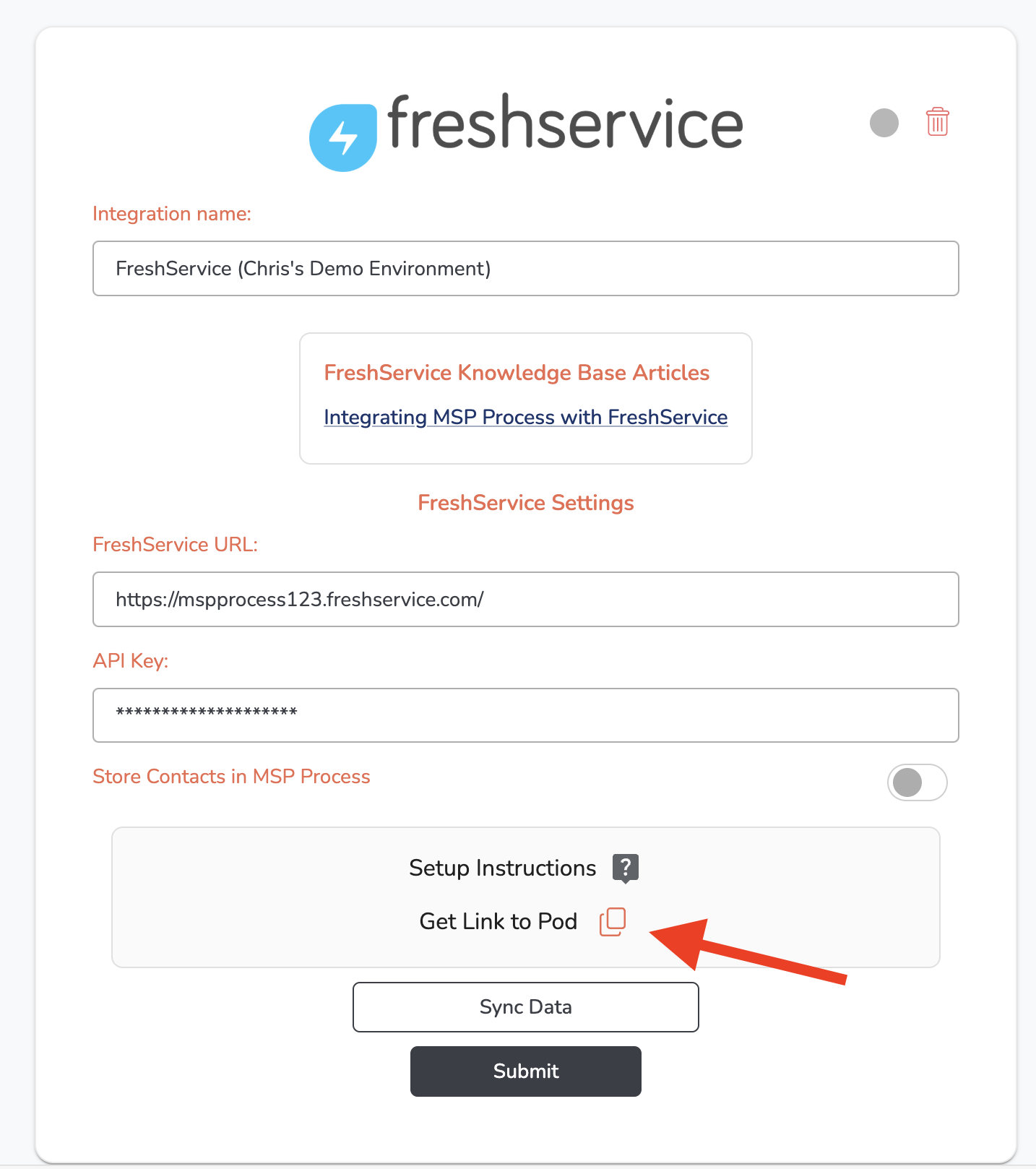Click the freshservice wordmark text
The width and height of the screenshot is (1036, 1169).
565,123
